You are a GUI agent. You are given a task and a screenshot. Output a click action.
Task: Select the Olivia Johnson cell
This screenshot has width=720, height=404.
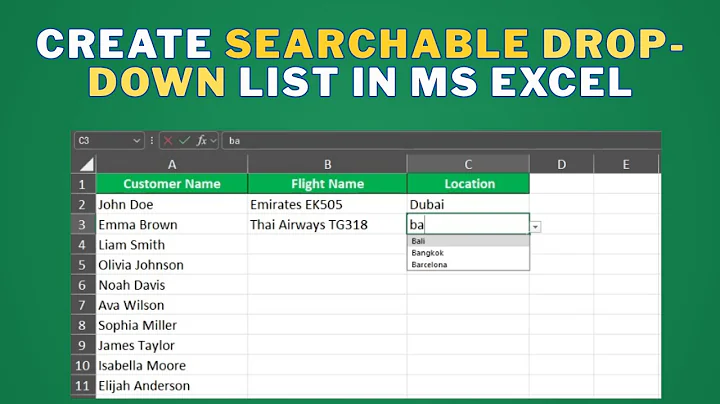click(x=172, y=265)
